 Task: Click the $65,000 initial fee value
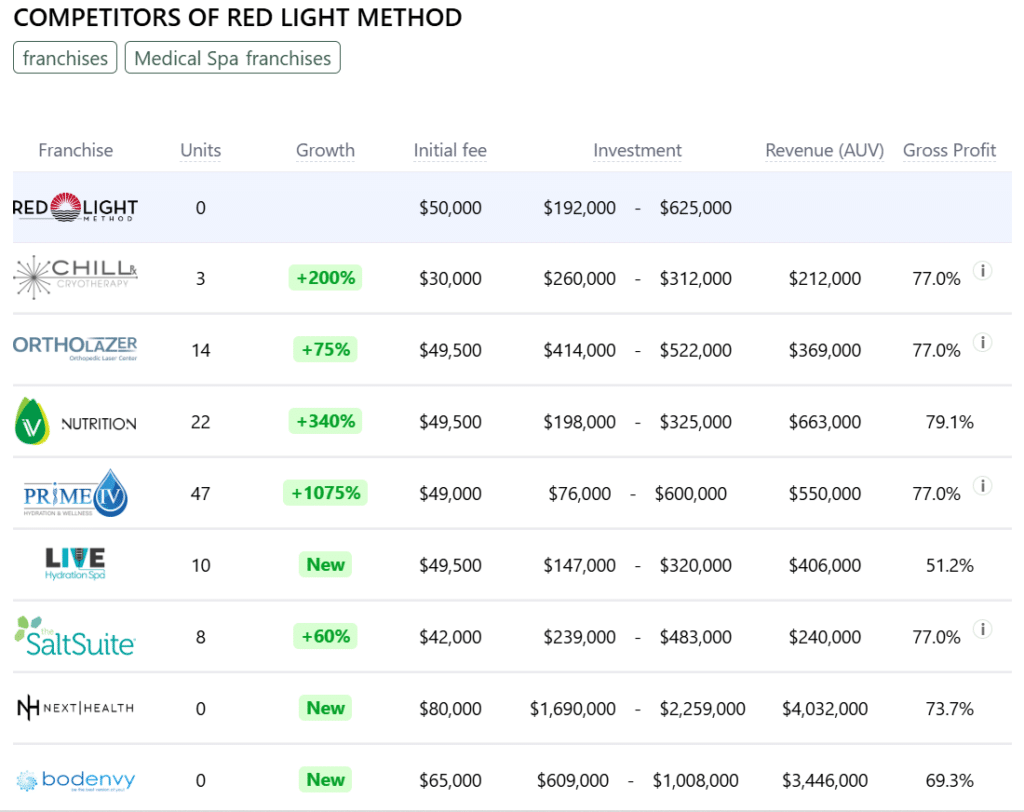[x=450, y=781]
